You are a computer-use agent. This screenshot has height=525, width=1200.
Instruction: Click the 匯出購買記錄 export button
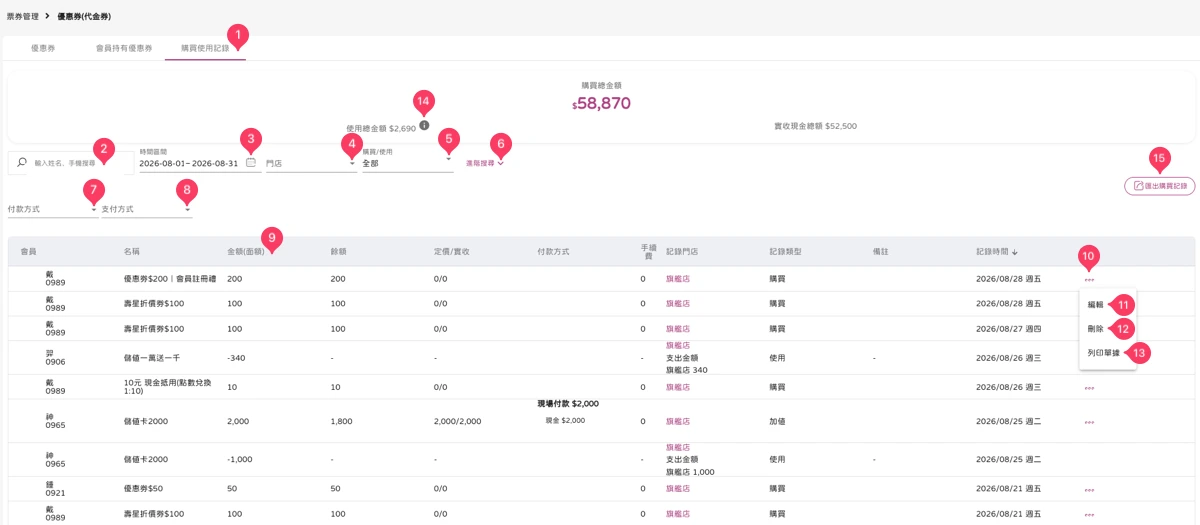tap(1159, 186)
